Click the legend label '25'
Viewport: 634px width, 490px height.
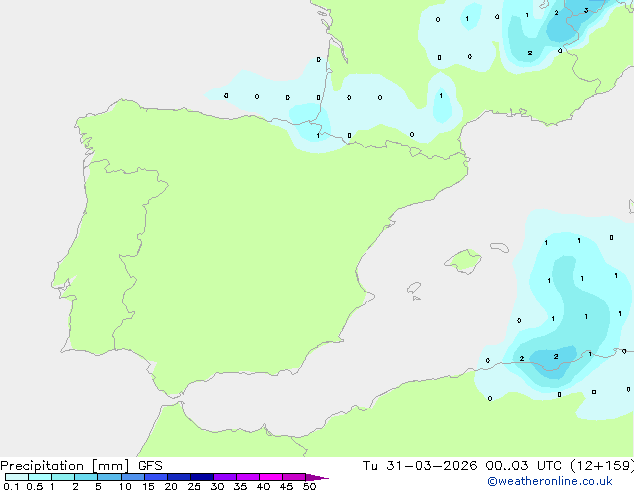[x=194, y=486]
